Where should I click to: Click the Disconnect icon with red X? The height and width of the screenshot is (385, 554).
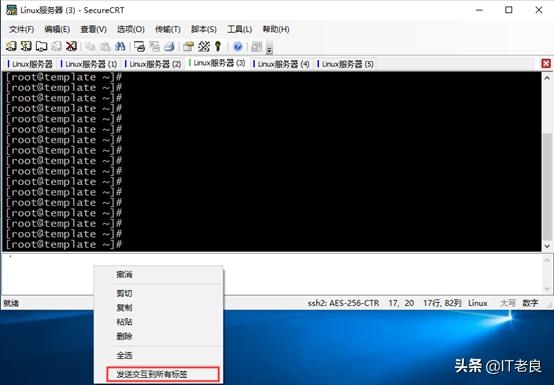pos(71,46)
